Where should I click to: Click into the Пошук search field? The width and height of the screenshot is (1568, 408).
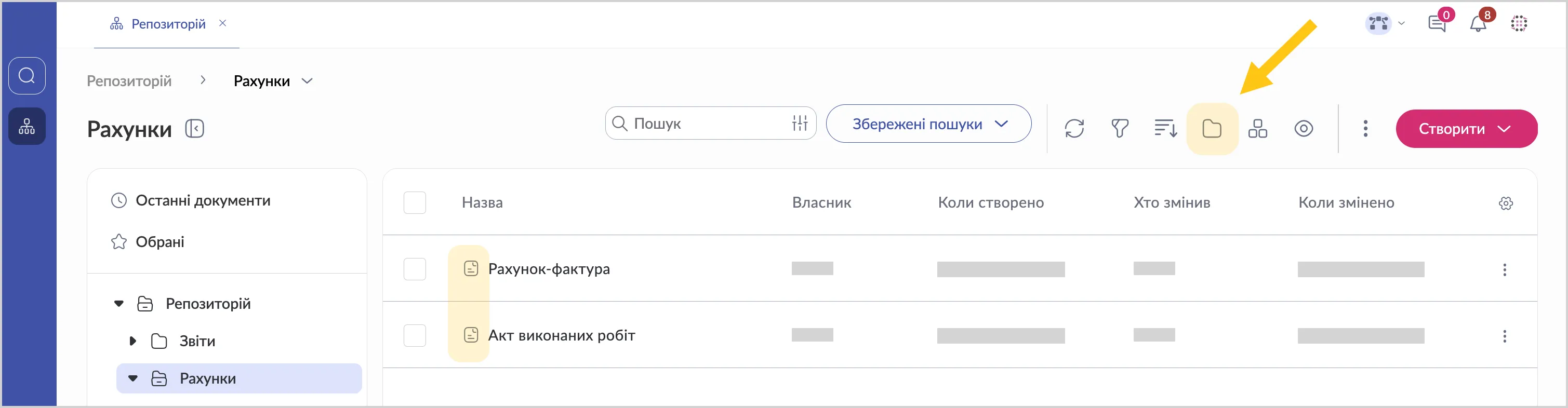[x=706, y=124]
